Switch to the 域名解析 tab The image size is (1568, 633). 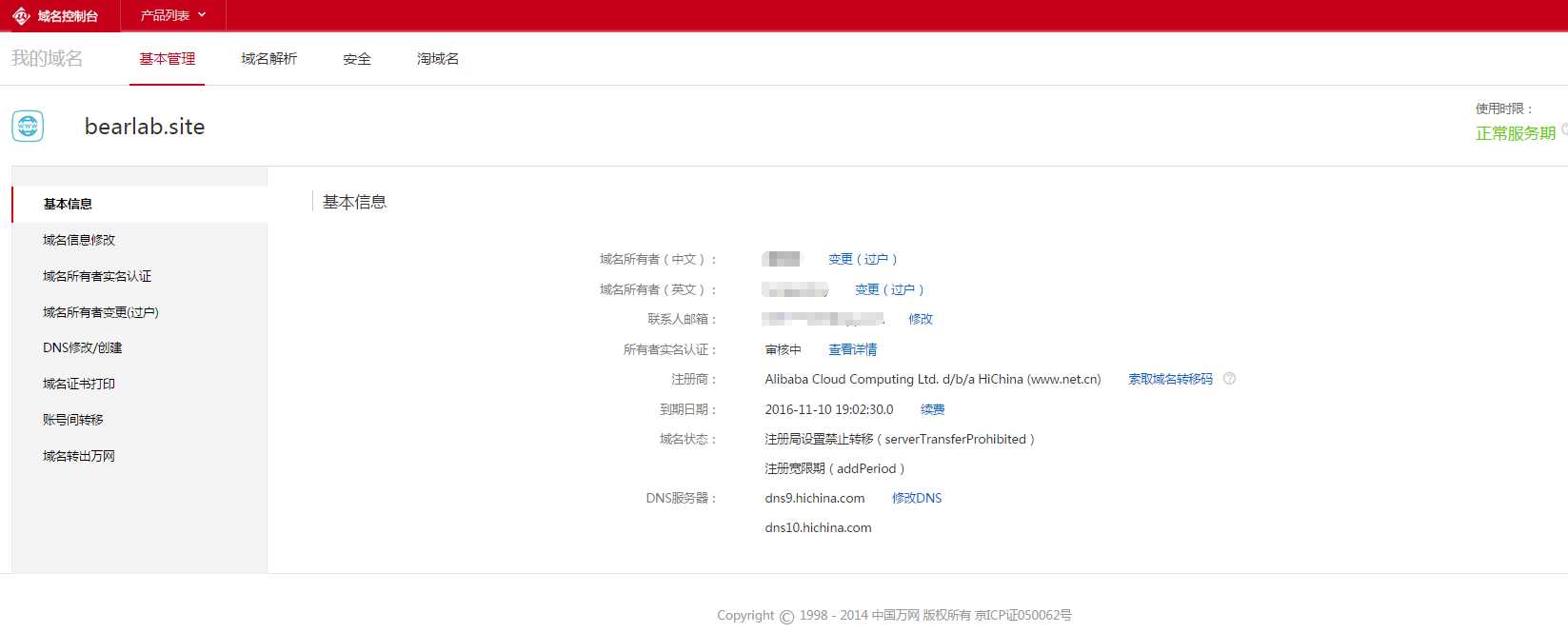point(269,59)
